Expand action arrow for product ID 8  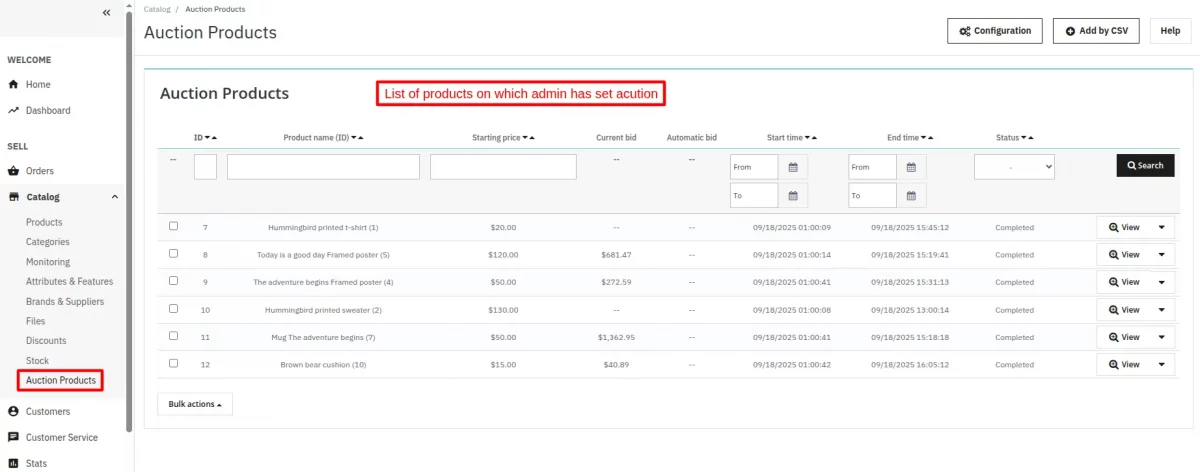point(1161,255)
